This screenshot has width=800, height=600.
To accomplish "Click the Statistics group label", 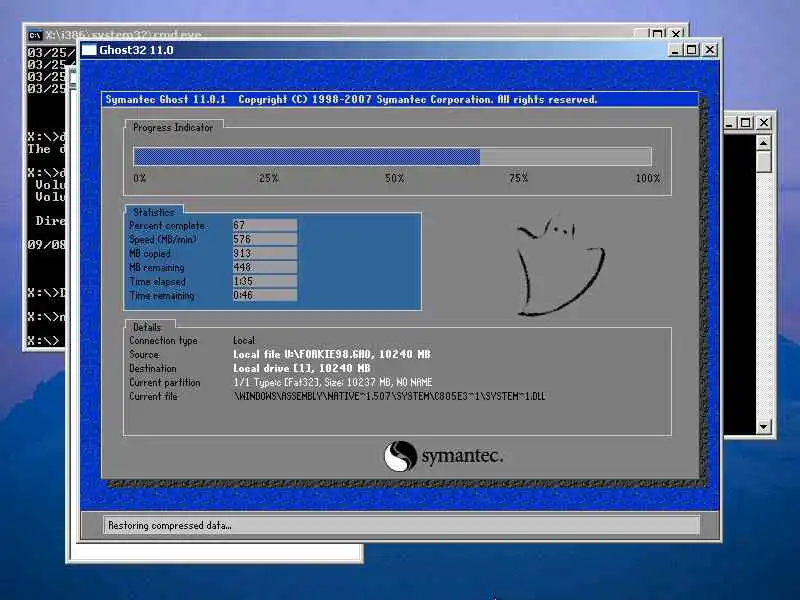I will point(154,212).
